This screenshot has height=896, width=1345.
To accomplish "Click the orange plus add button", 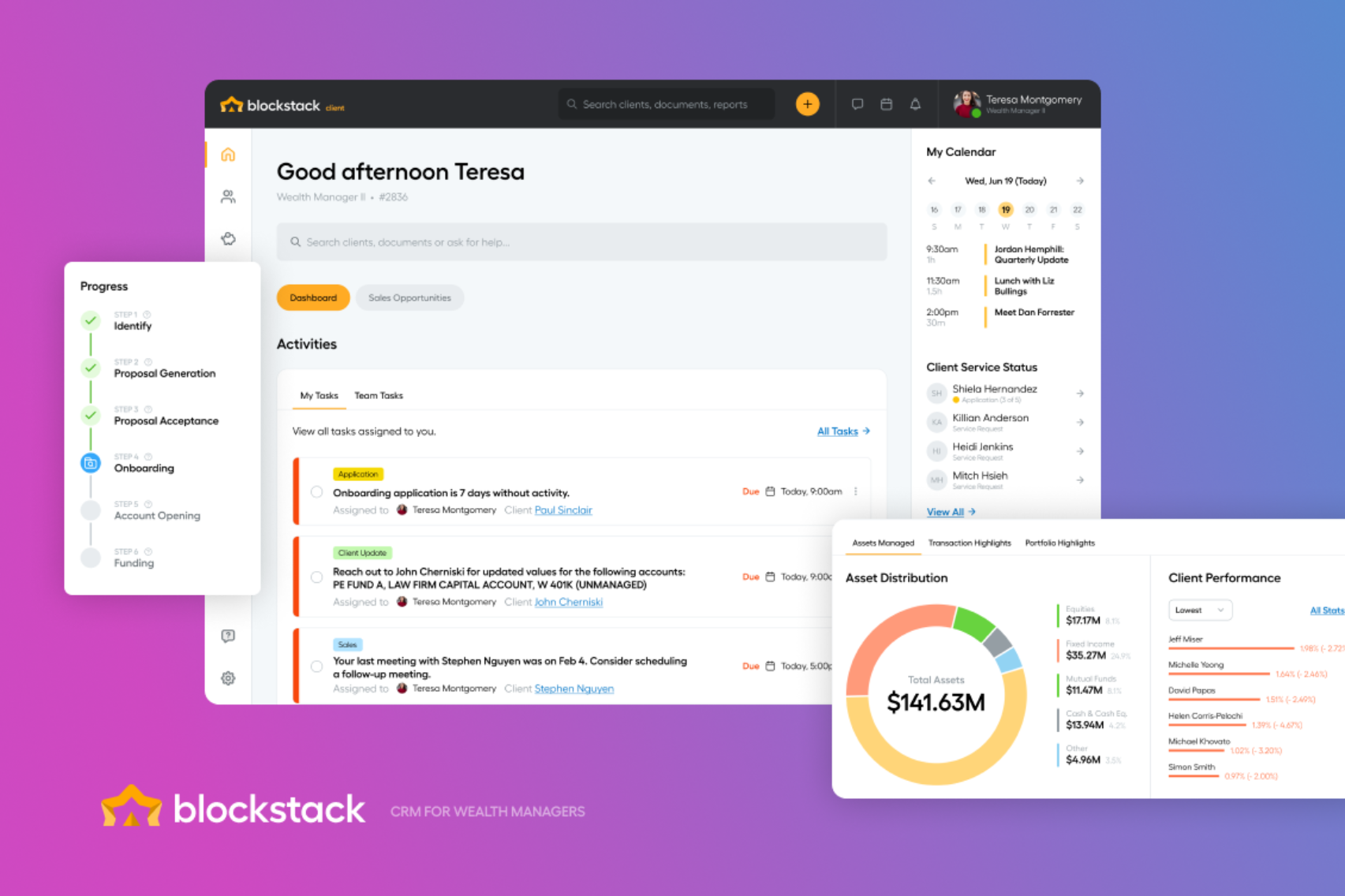I will tap(807, 104).
